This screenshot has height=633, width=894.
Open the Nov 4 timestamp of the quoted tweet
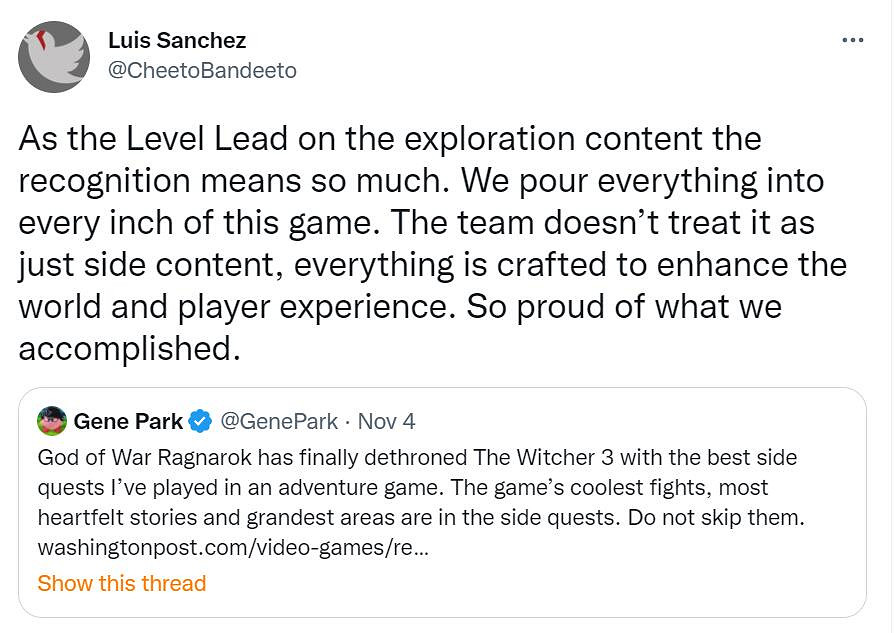tap(386, 421)
